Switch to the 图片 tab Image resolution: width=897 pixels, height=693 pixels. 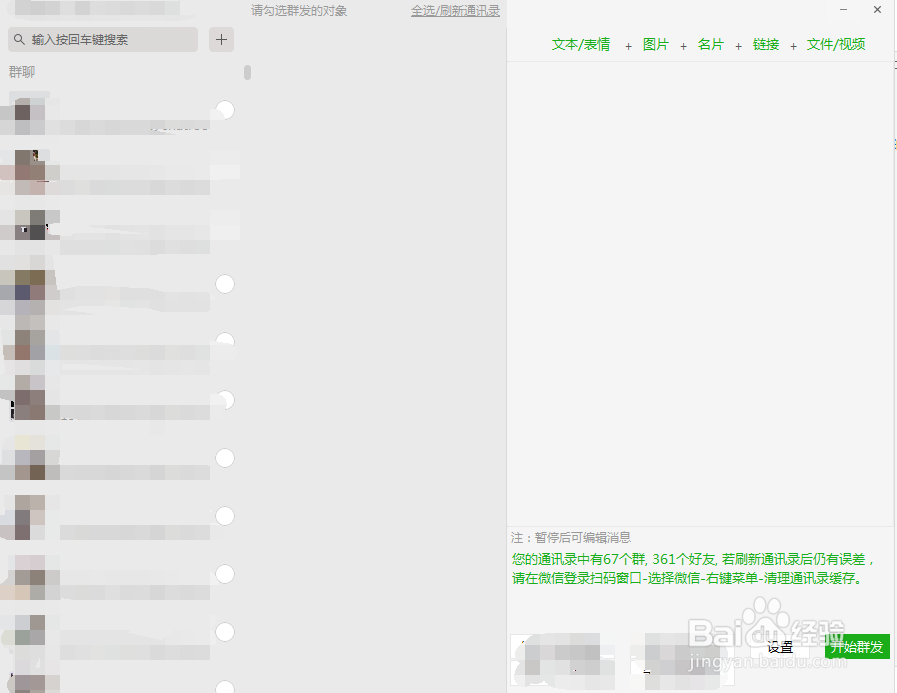[x=656, y=45]
